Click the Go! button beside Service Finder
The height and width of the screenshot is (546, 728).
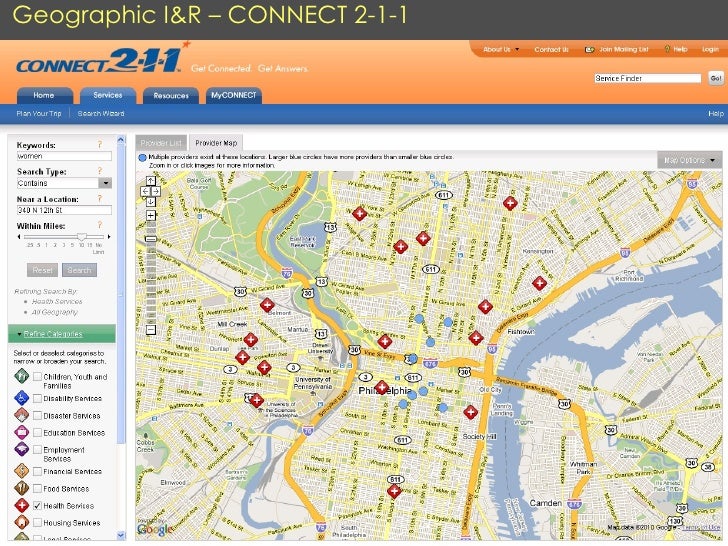tap(715, 78)
